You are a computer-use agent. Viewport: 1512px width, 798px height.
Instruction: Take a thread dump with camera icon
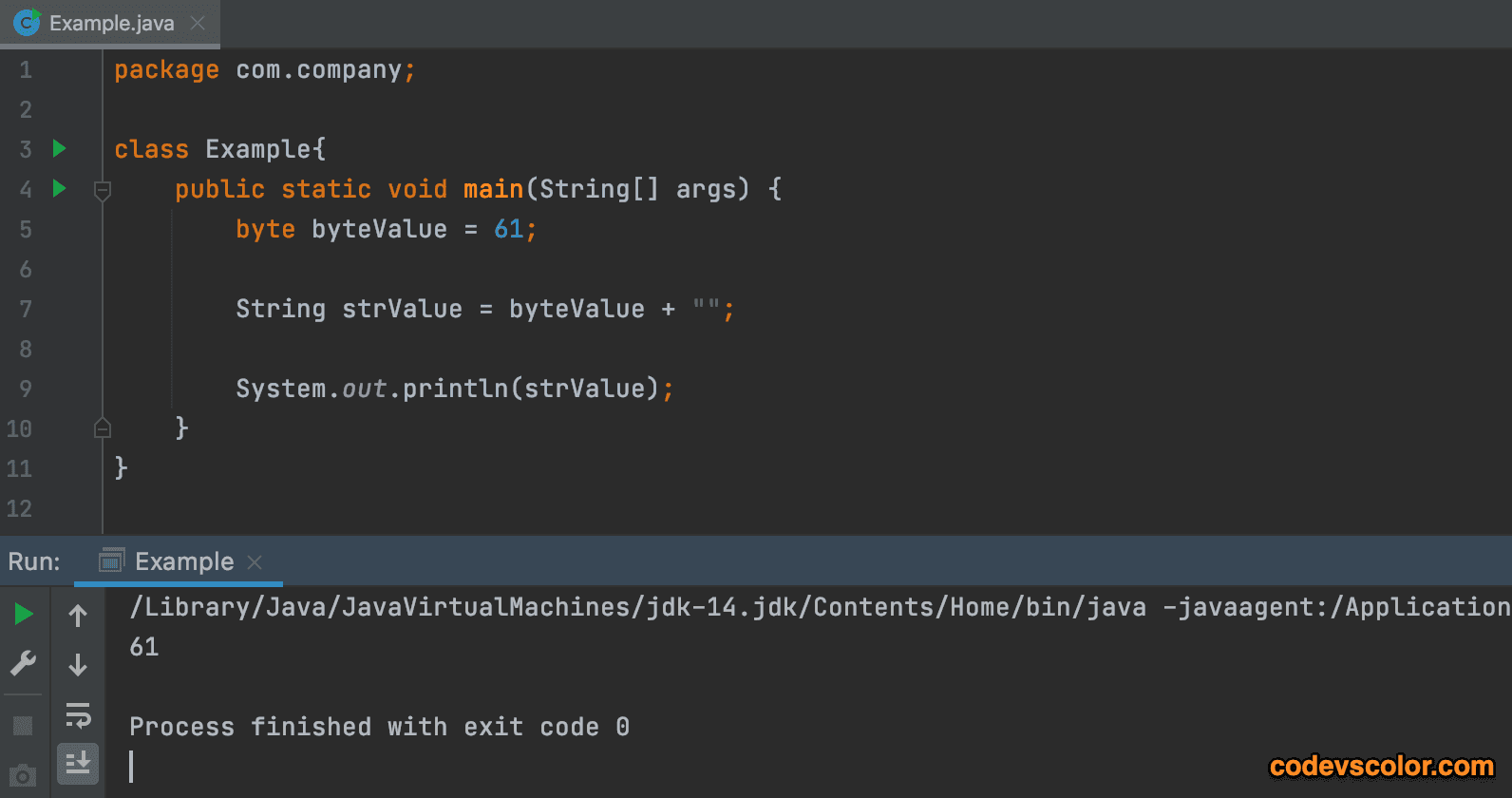click(24, 776)
